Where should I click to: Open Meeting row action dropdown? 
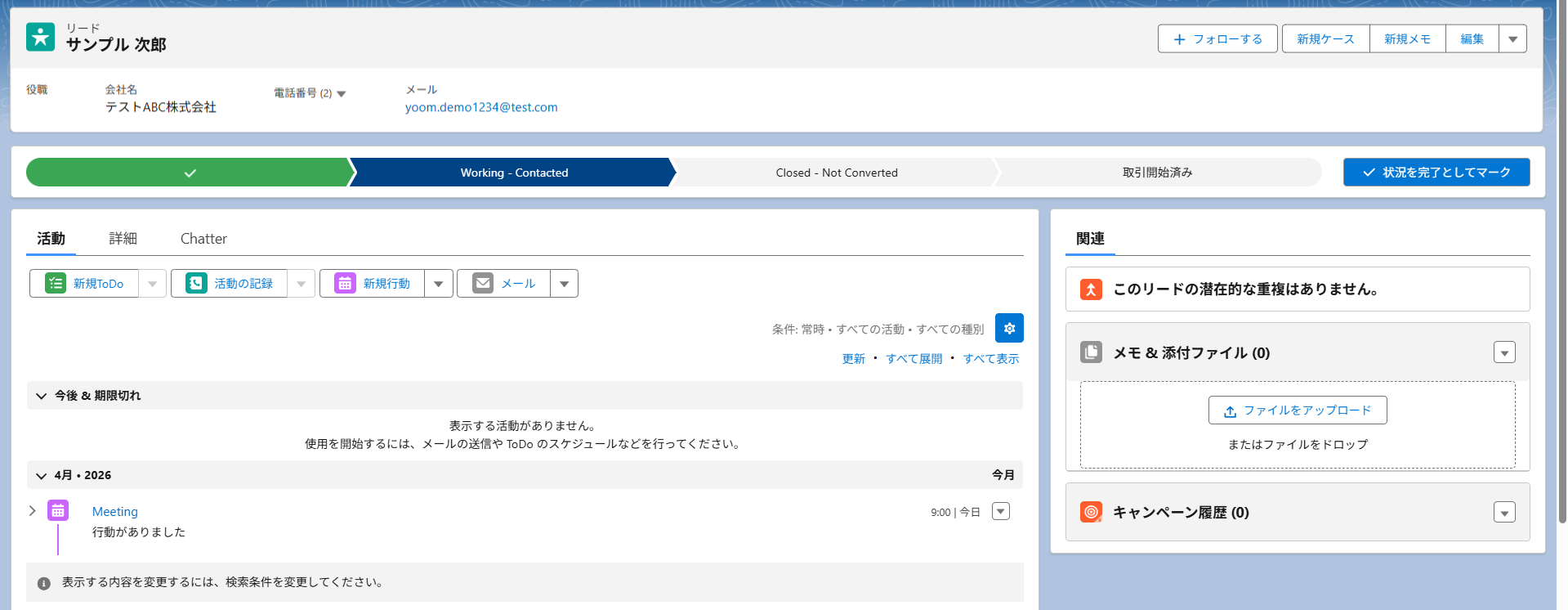pyautogui.click(x=1001, y=511)
